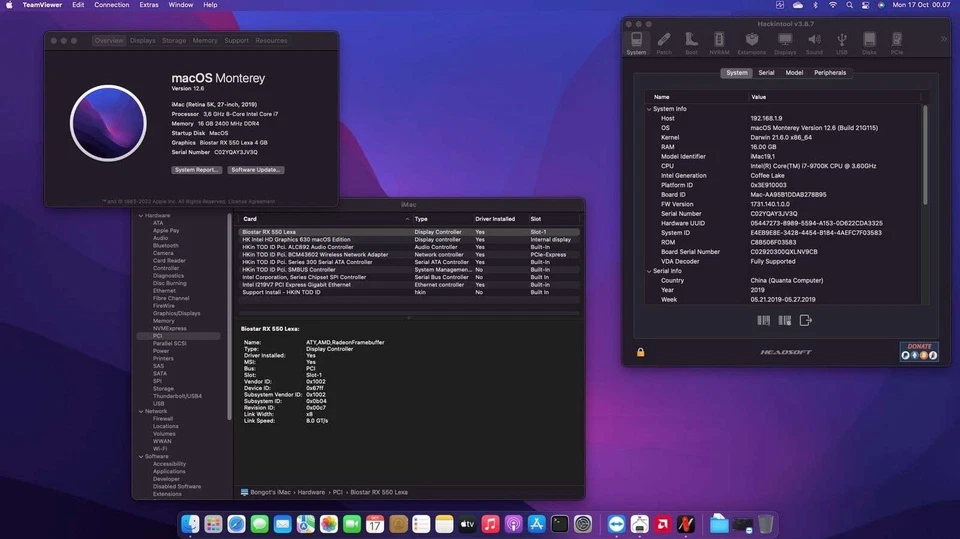
Task: Open Photos app in the Dock
Action: click(329, 524)
